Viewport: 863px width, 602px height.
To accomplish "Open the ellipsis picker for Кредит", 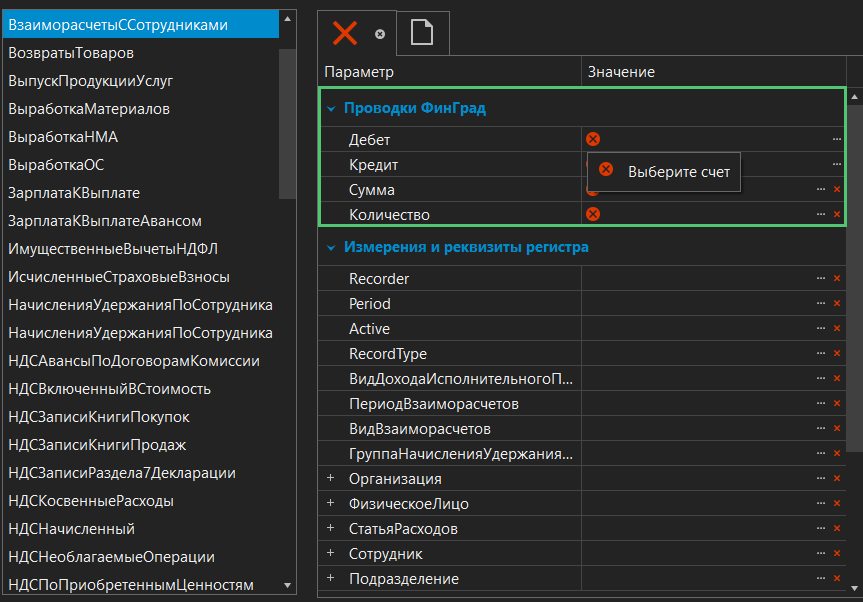I will point(836,164).
